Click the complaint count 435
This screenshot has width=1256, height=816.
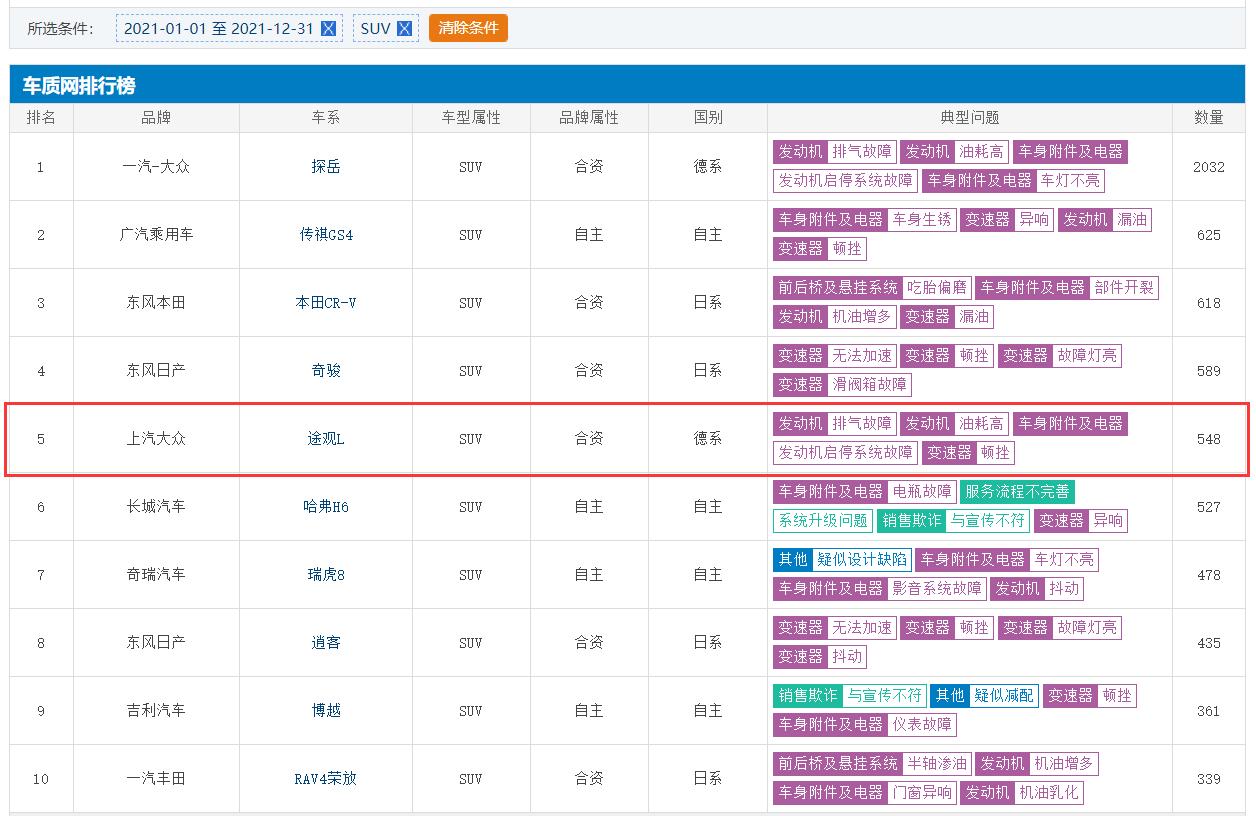tap(1209, 643)
